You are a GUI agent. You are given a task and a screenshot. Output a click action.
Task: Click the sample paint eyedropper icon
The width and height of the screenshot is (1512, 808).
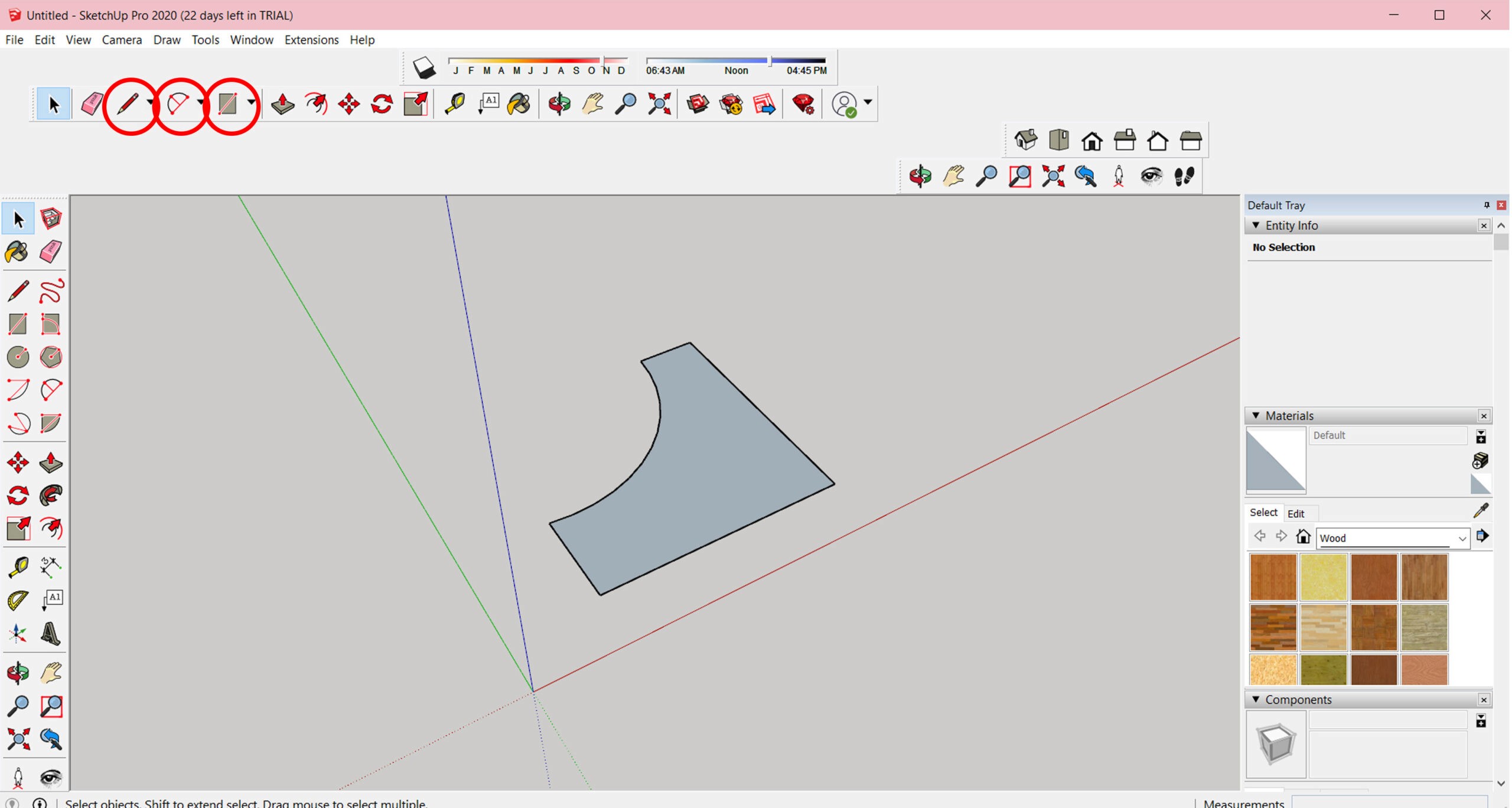[1481, 511]
